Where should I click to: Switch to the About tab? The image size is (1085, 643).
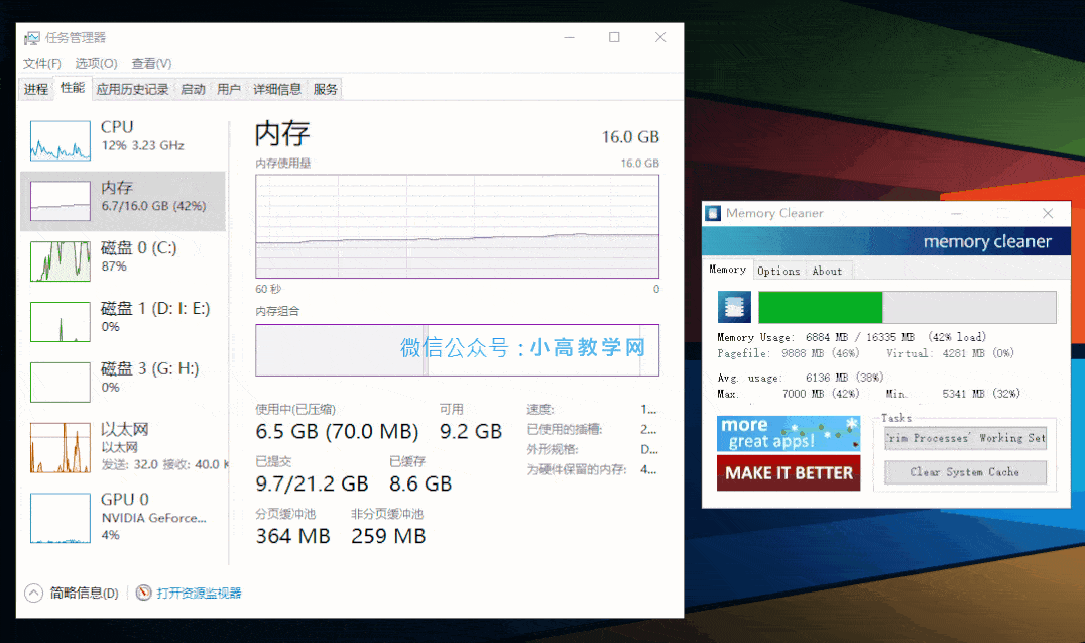828,270
